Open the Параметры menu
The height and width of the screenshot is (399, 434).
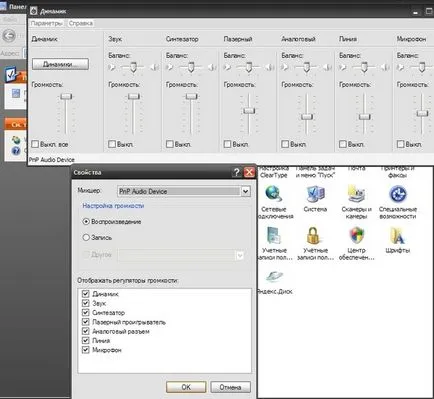[x=46, y=23]
